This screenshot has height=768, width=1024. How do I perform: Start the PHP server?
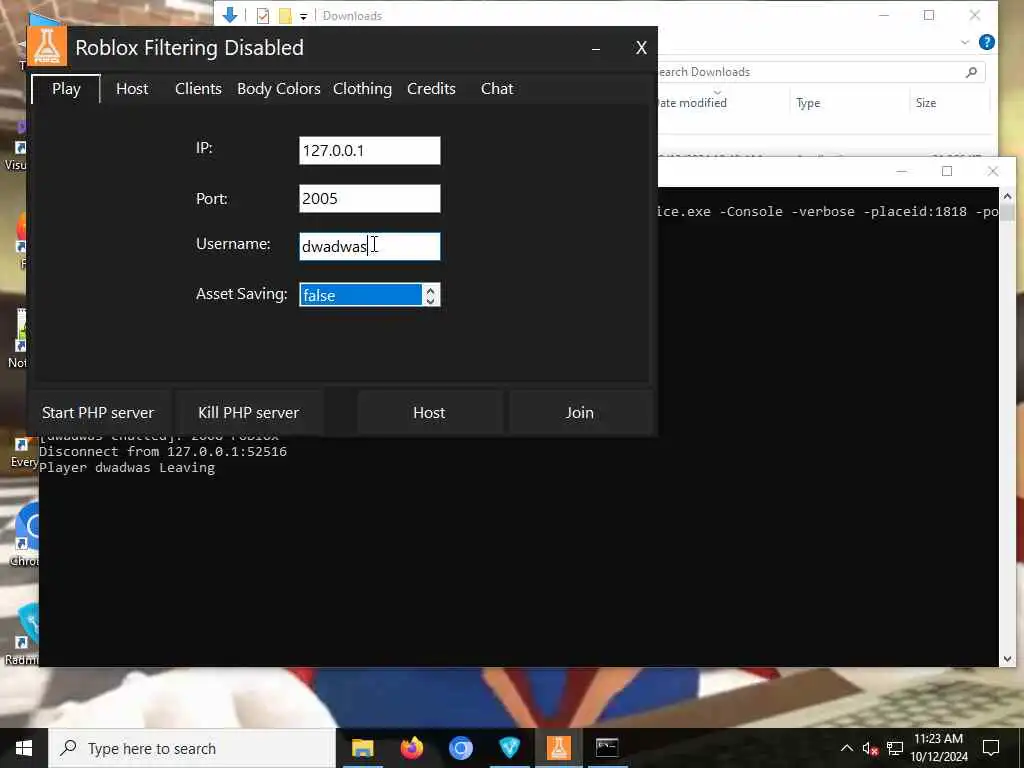[98, 413]
